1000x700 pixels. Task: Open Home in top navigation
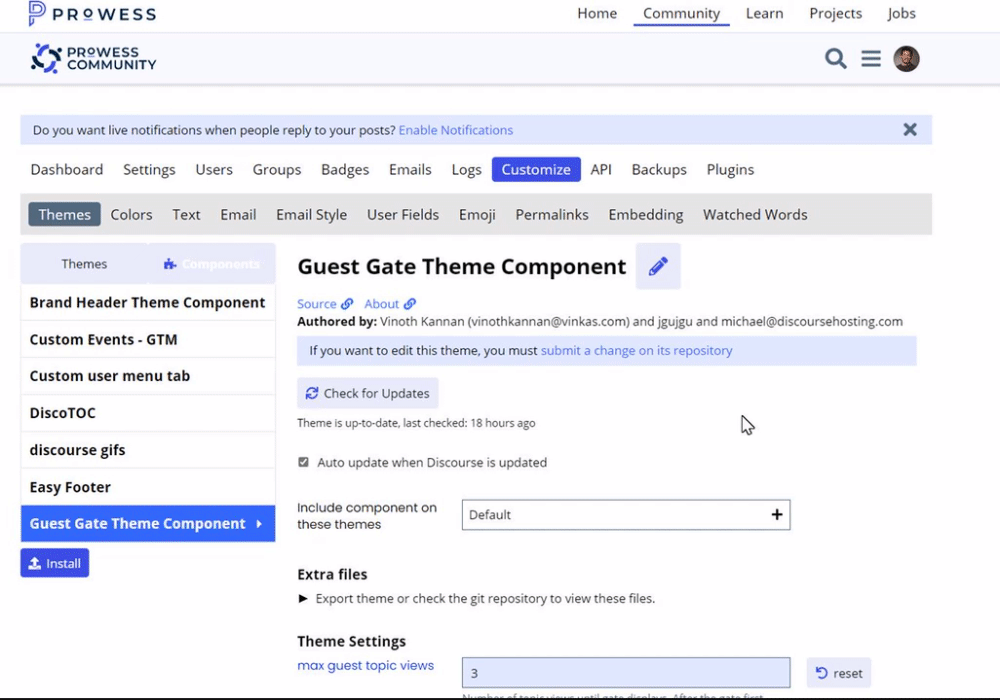click(x=597, y=13)
